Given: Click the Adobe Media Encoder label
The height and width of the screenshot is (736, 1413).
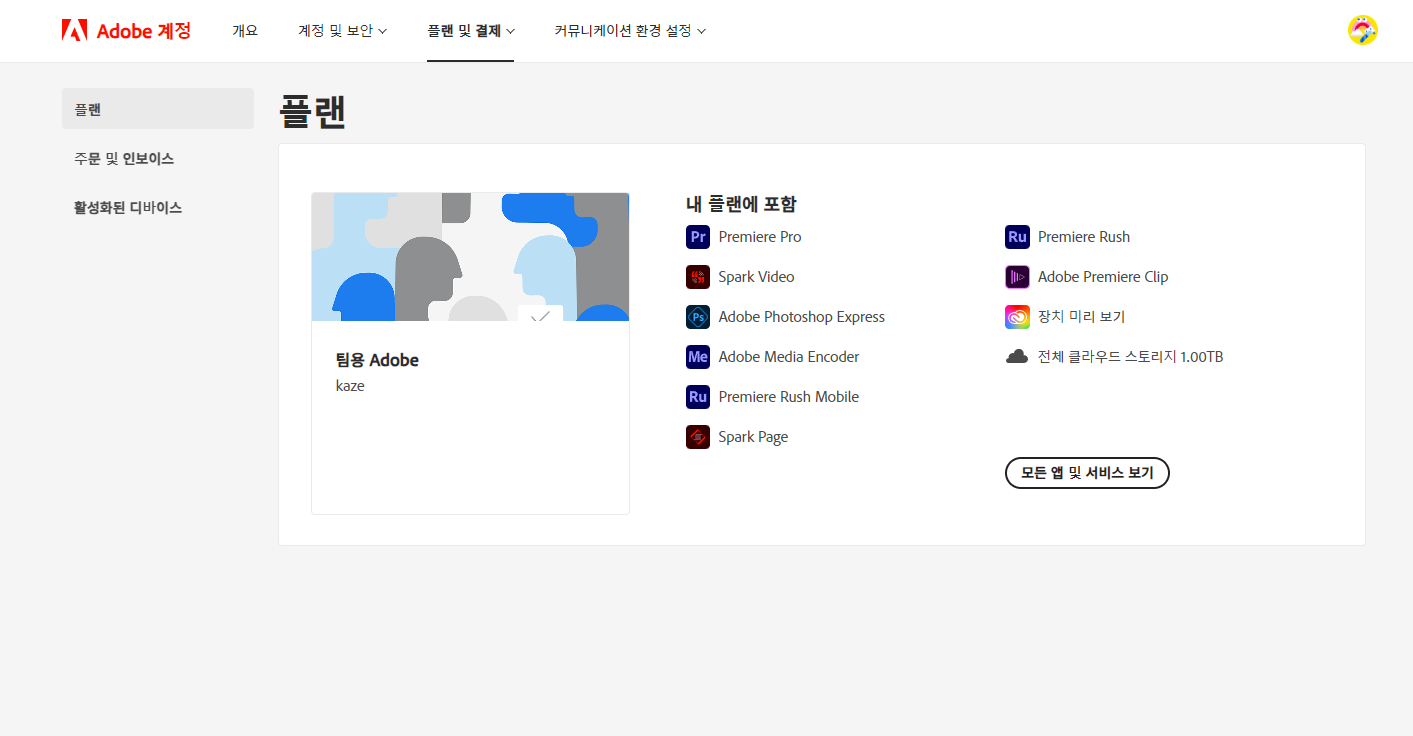Looking at the screenshot, I should 789,357.
